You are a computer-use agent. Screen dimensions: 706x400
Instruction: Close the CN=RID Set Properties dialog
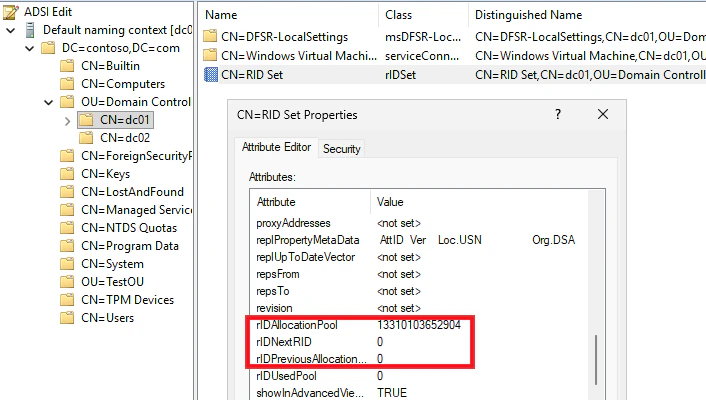[x=603, y=114]
